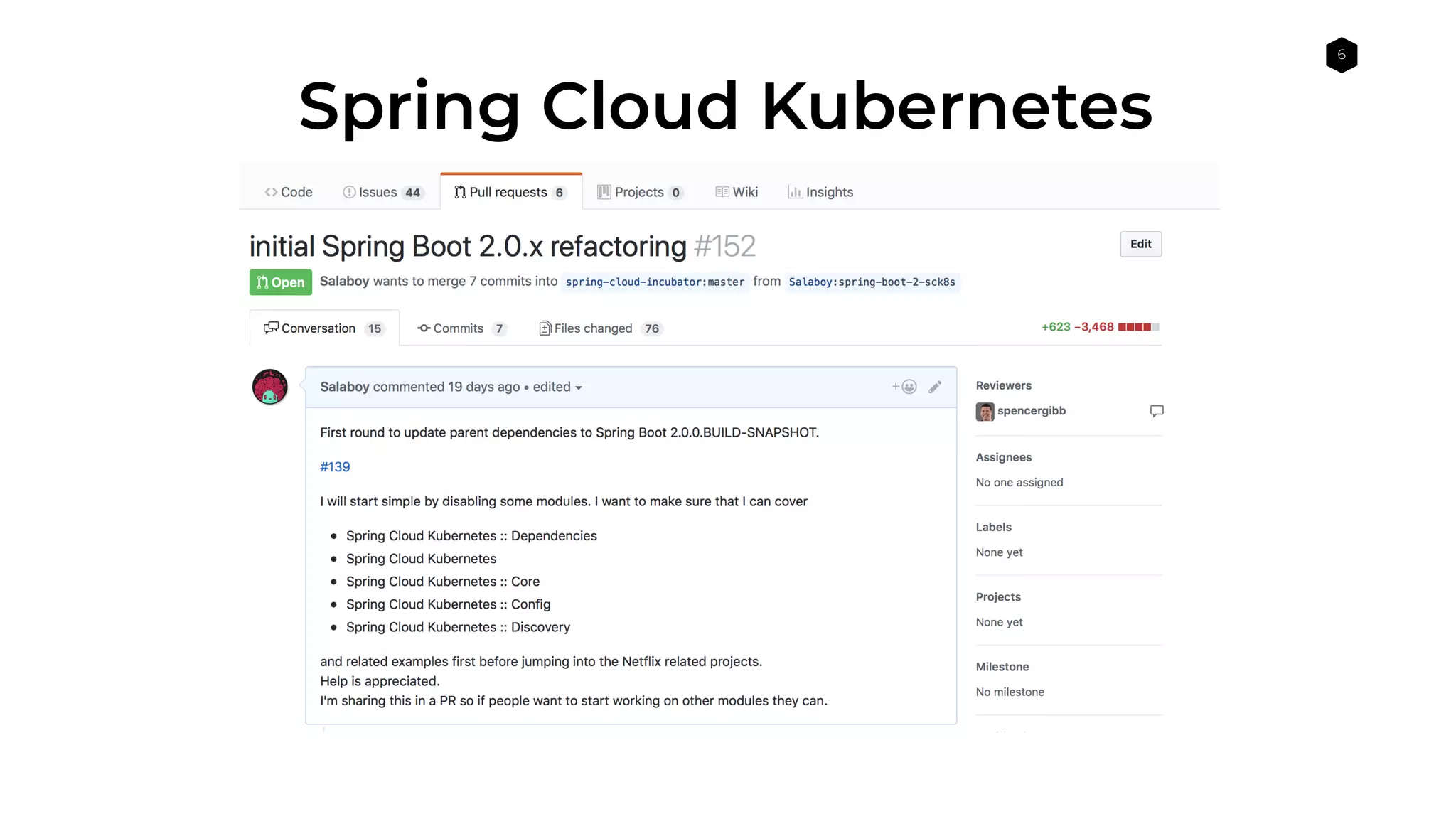Click the pull request icon on Pull requests tab
Viewport: 1456px width, 819px height.
tap(460, 192)
